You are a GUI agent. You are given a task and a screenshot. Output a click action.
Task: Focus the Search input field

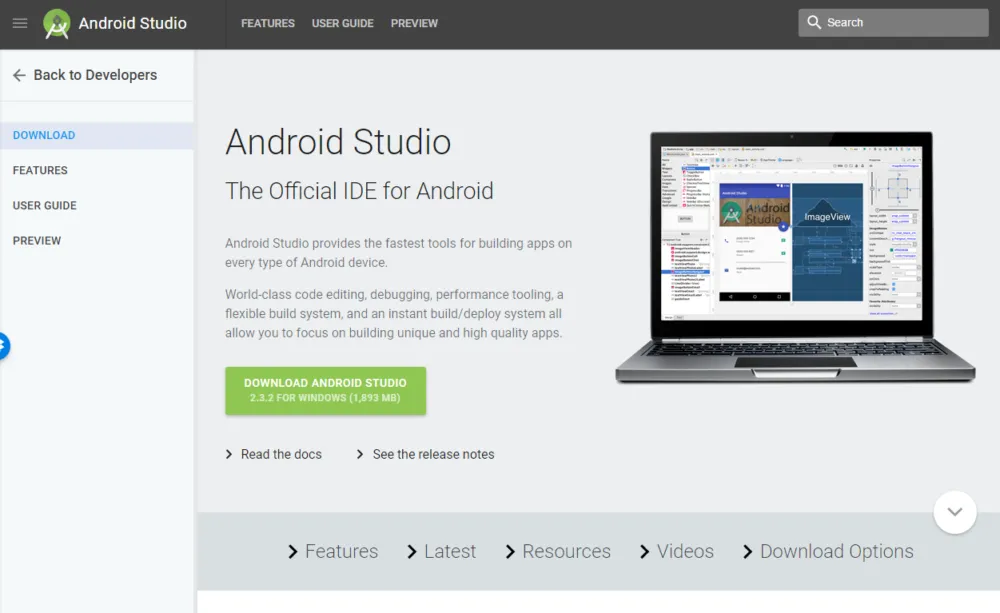click(893, 22)
